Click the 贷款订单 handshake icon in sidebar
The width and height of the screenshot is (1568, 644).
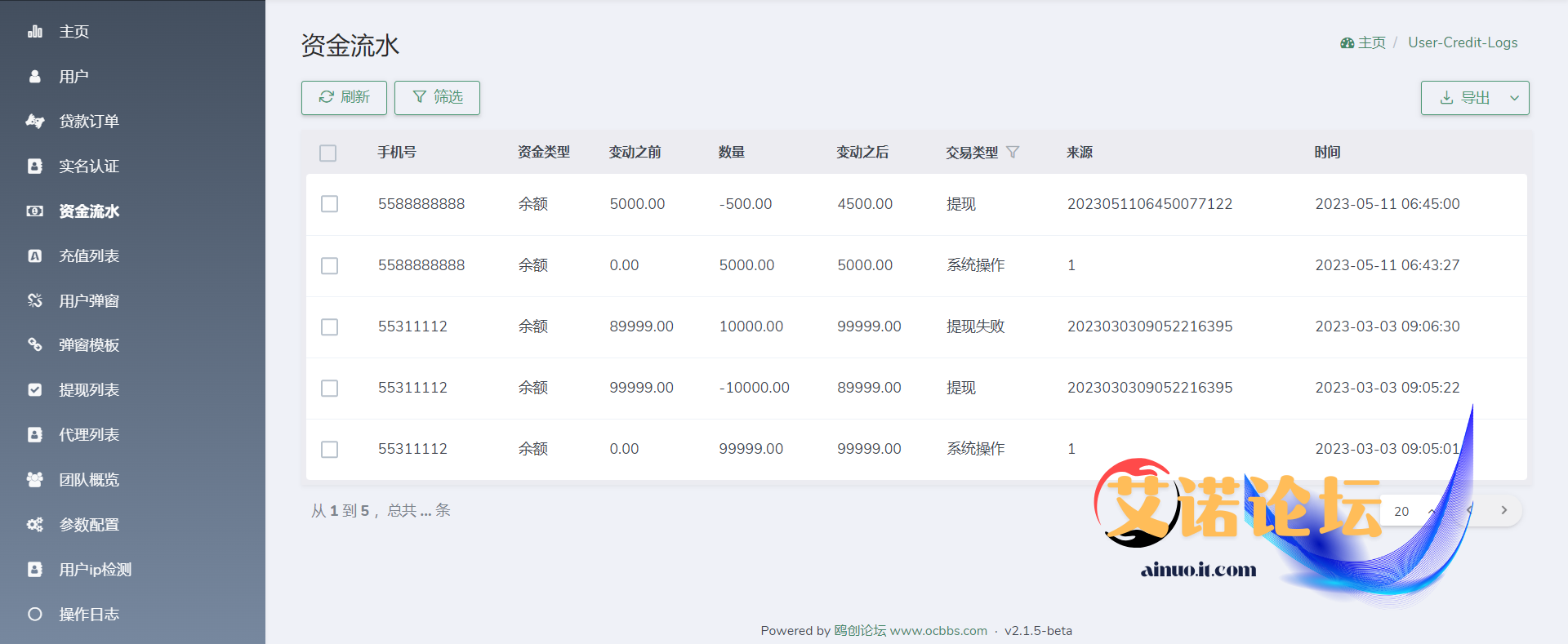(x=35, y=122)
